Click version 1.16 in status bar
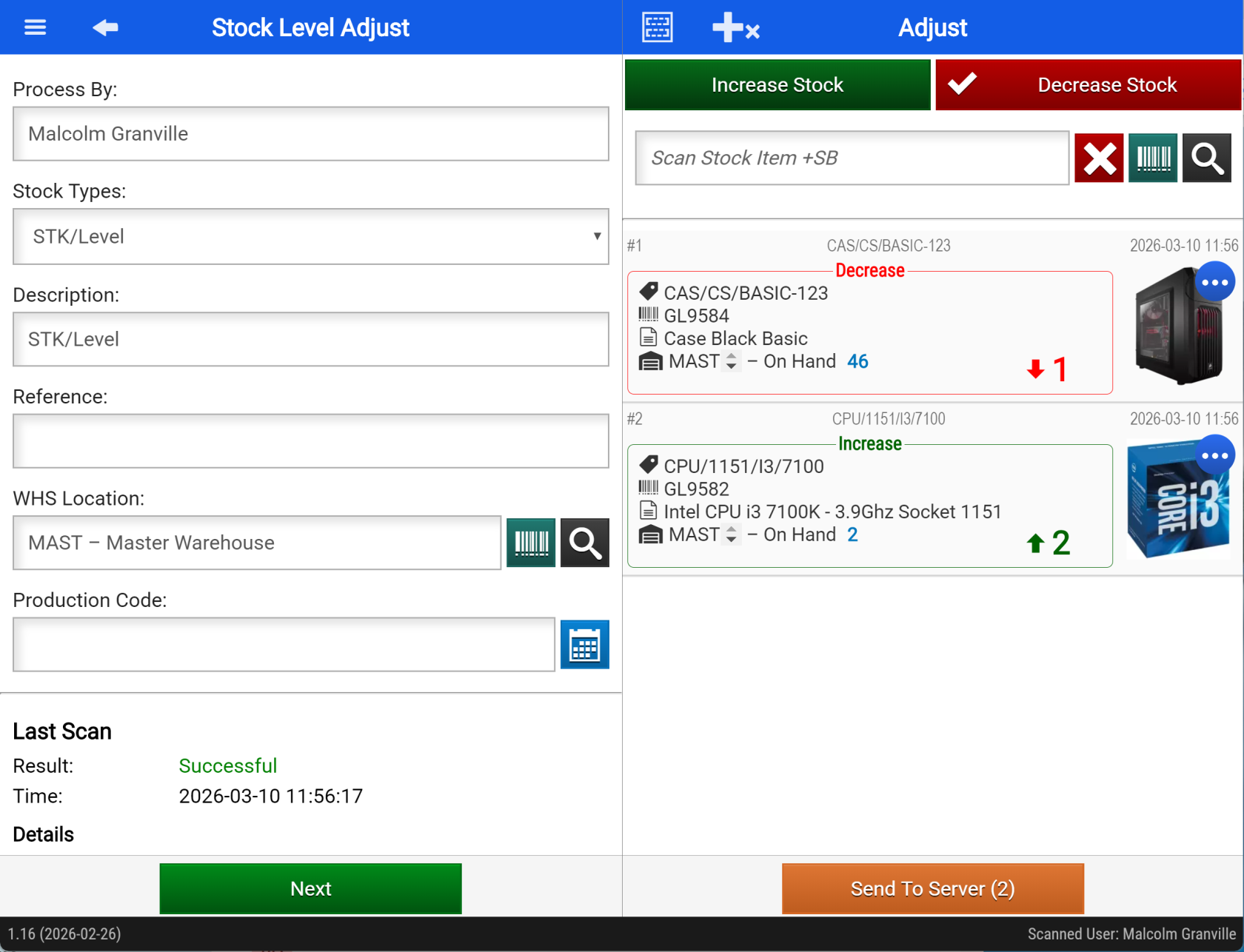 64,933
